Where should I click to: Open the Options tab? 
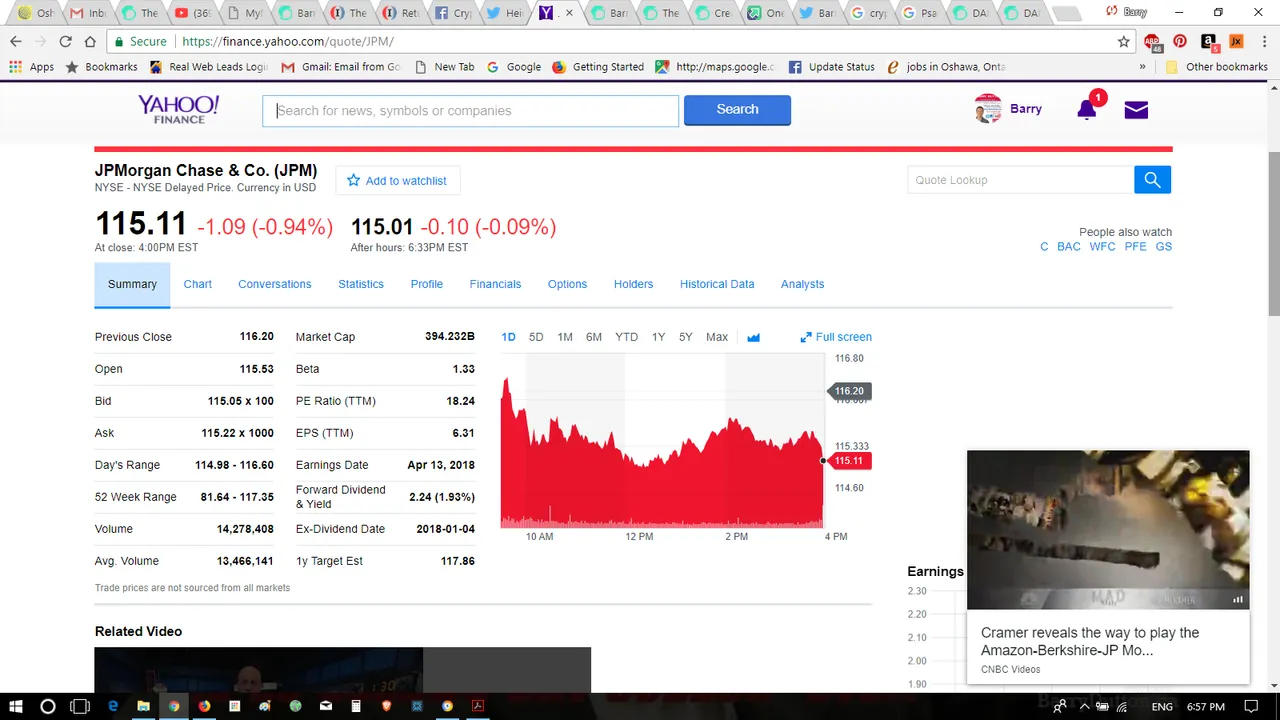tap(567, 285)
